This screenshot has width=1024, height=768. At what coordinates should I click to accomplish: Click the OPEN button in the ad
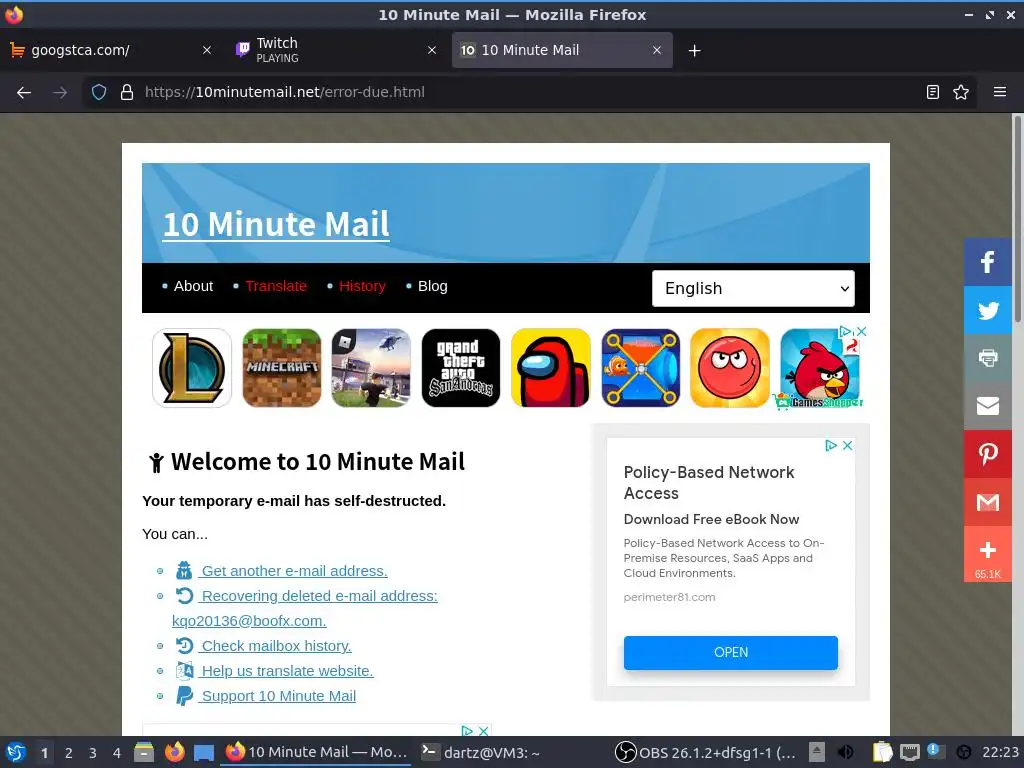[731, 652]
